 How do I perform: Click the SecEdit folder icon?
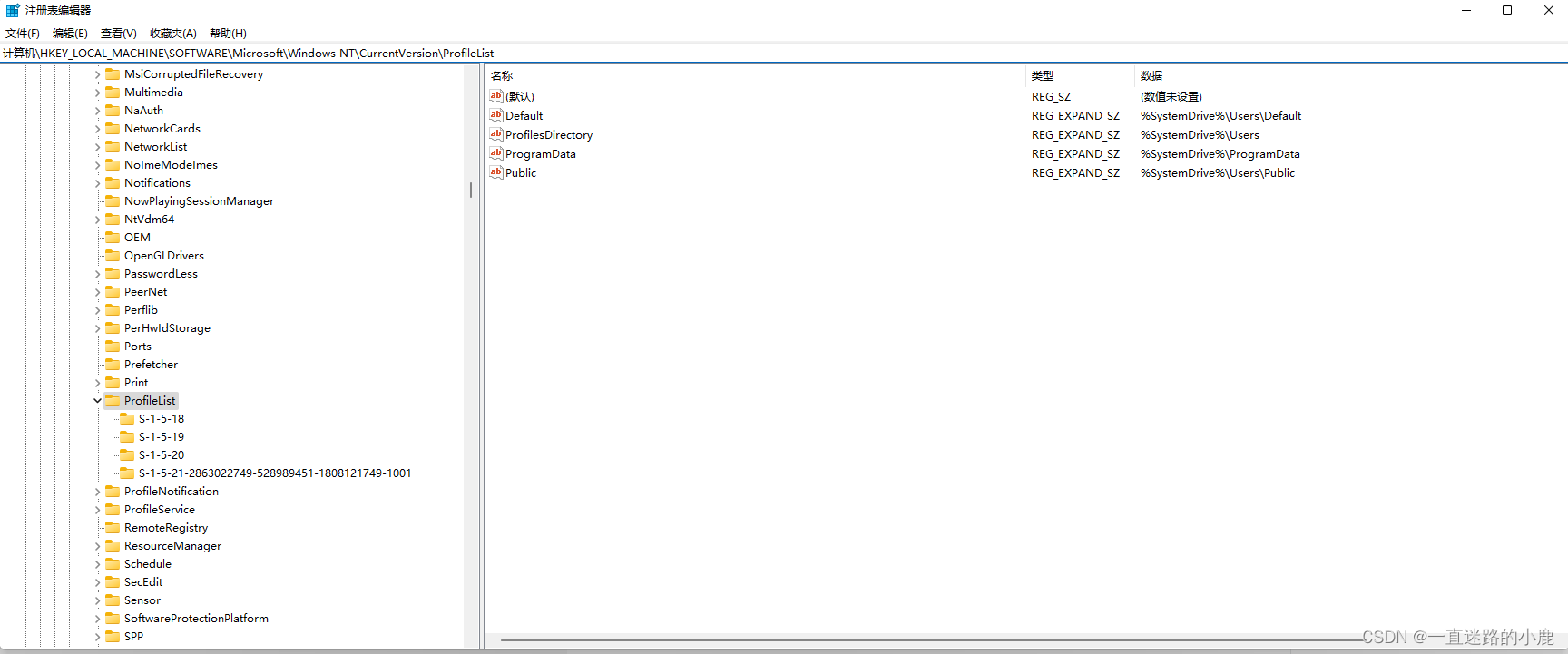tap(113, 581)
